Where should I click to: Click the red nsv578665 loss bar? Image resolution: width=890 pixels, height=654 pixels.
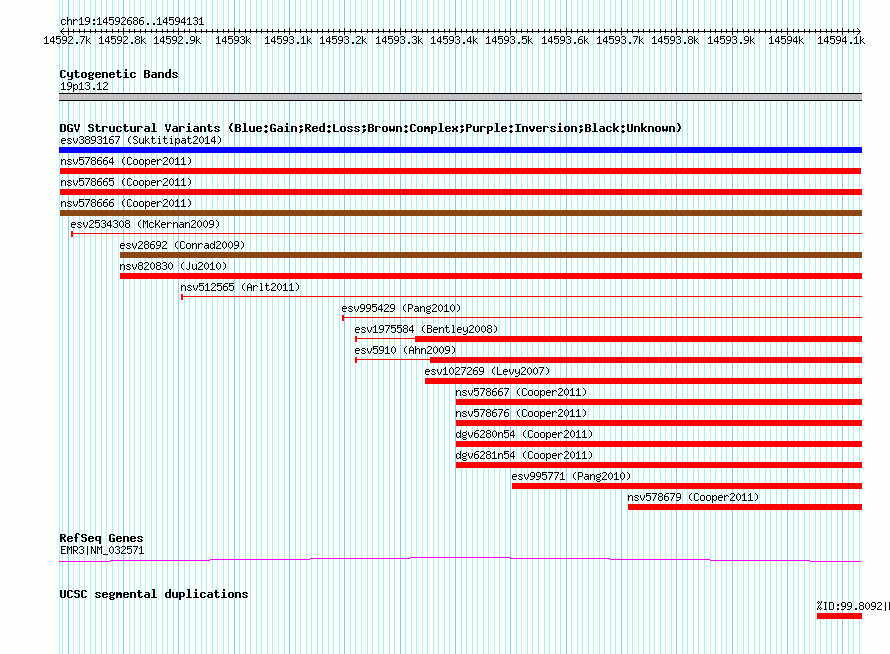point(460,192)
